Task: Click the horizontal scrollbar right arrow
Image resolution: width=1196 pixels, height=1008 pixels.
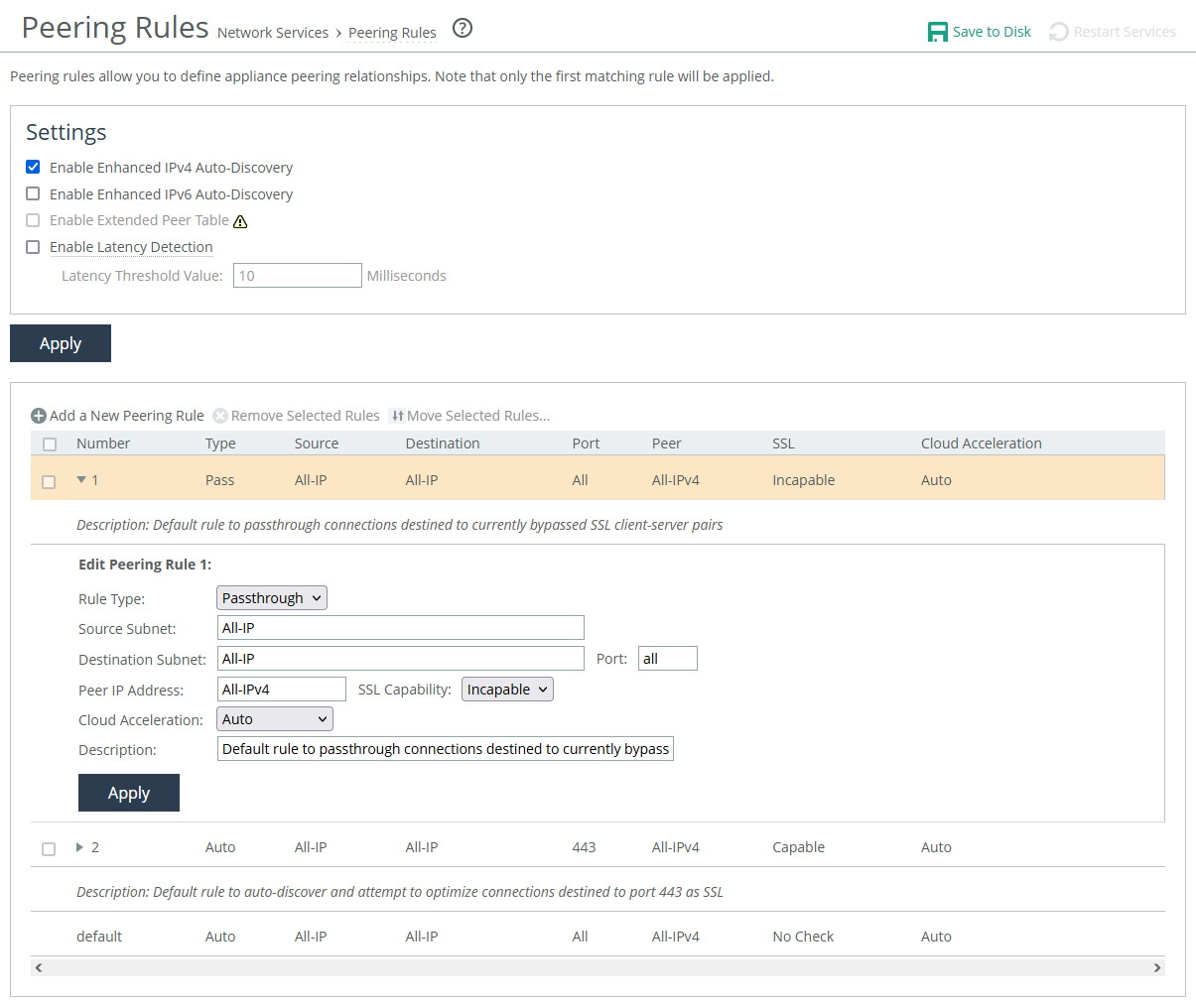Action: (x=1156, y=967)
